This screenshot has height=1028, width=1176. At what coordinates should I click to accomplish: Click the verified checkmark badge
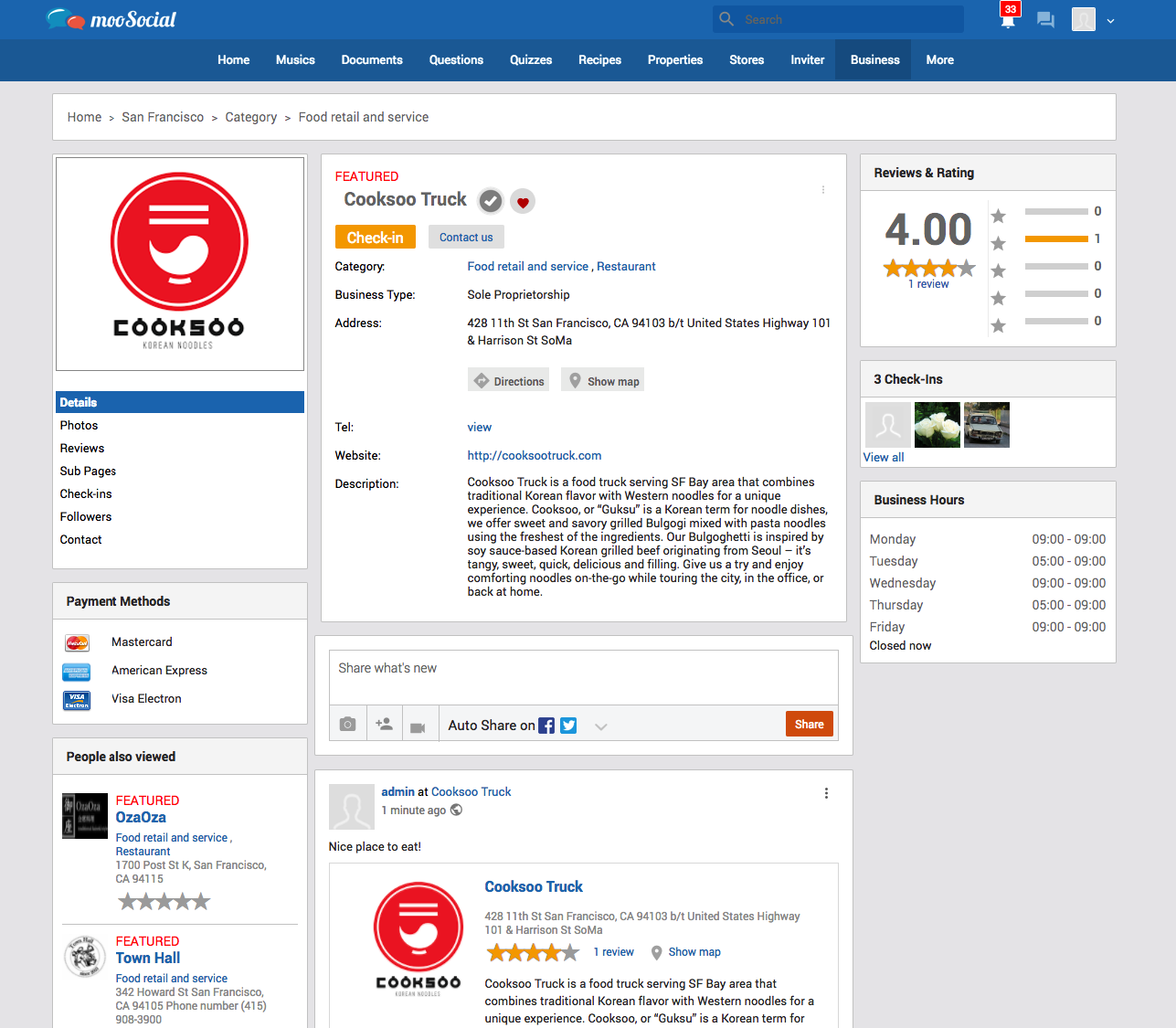[491, 201]
